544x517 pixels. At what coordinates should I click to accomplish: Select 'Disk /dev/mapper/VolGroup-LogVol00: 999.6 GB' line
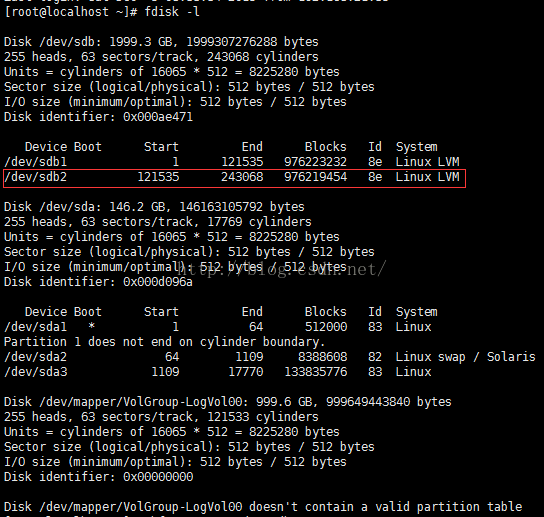(x=228, y=402)
